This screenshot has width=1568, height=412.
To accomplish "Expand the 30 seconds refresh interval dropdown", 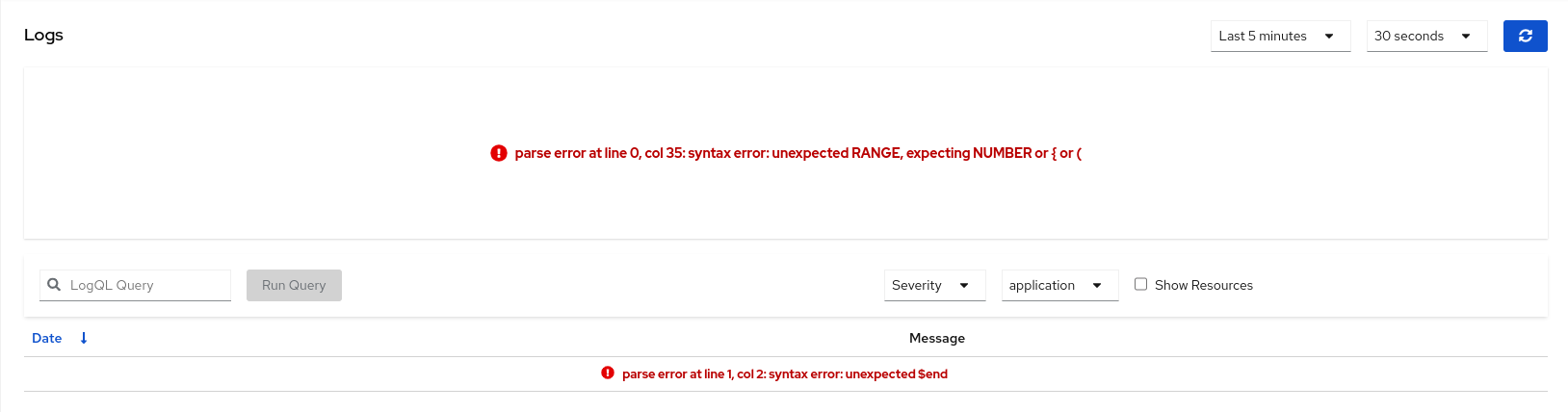I will tap(1426, 36).
